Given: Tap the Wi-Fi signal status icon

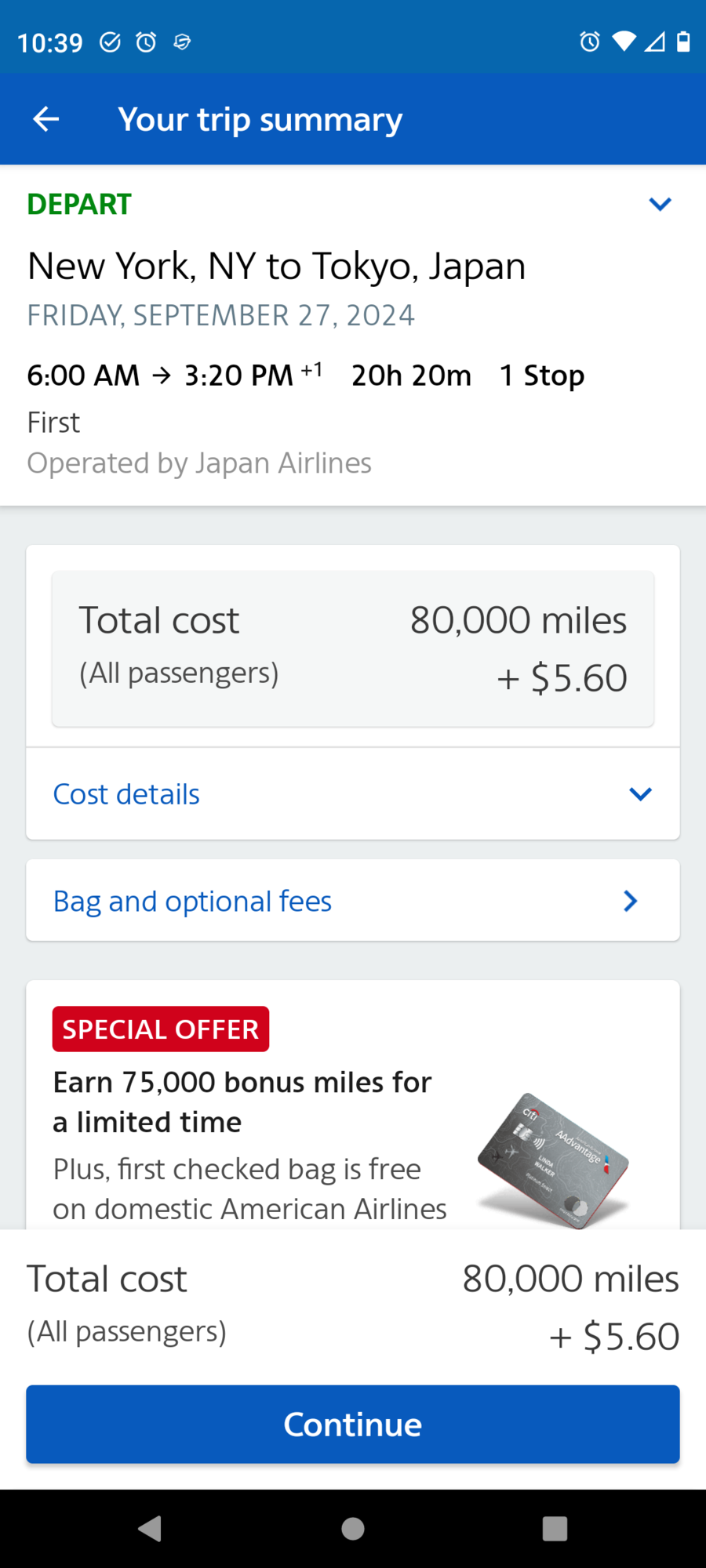Looking at the screenshot, I should click(624, 42).
